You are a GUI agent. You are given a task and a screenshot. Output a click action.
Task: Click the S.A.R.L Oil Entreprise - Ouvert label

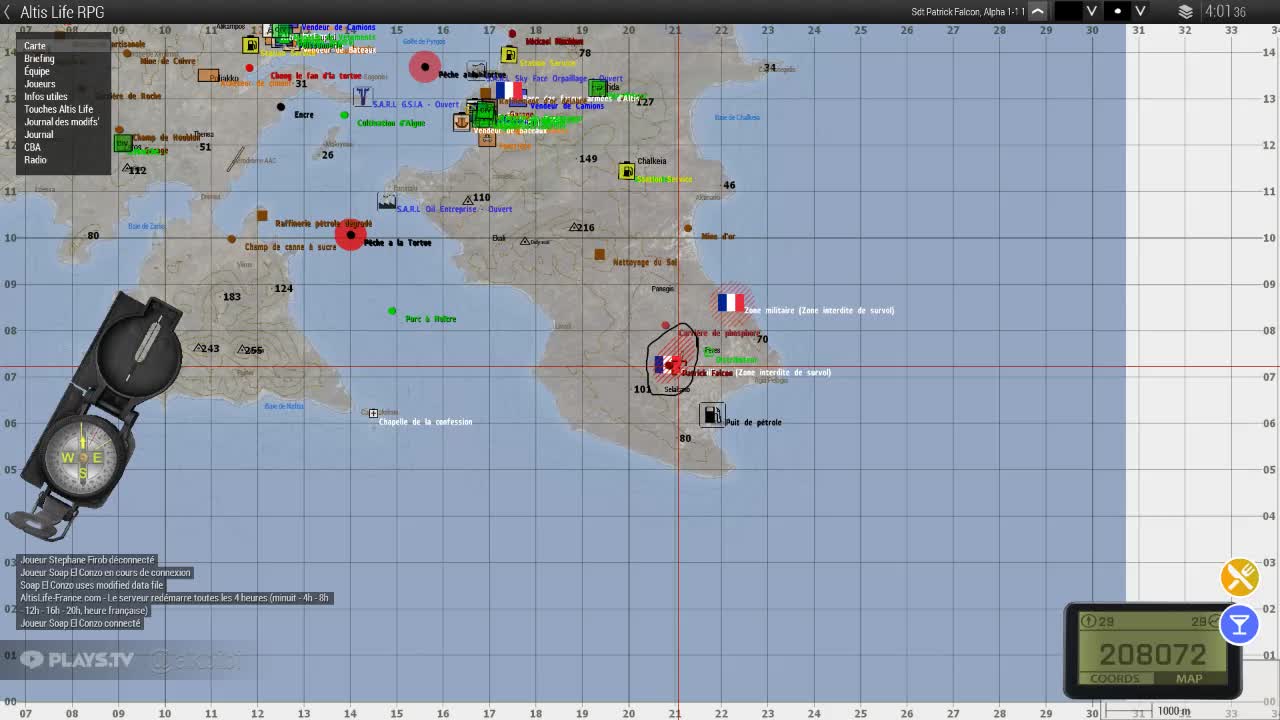coord(454,209)
